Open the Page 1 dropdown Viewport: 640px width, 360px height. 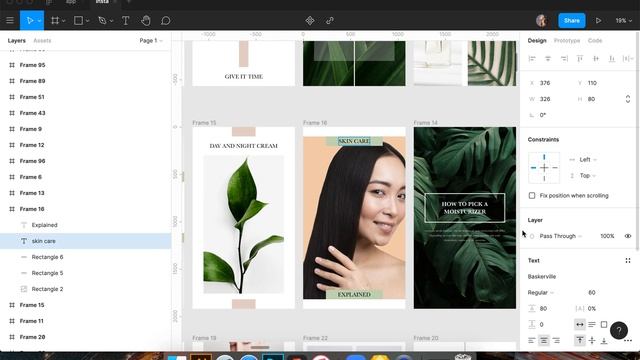(x=151, y=40)
